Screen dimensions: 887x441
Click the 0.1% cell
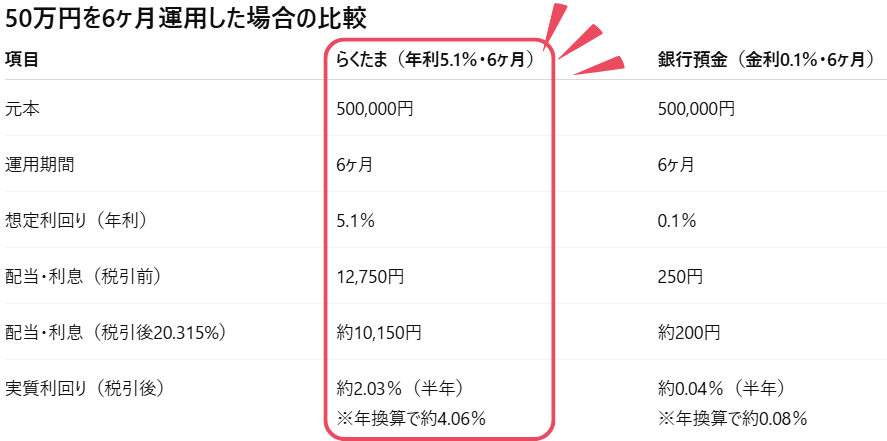click(x=677, y=220)
